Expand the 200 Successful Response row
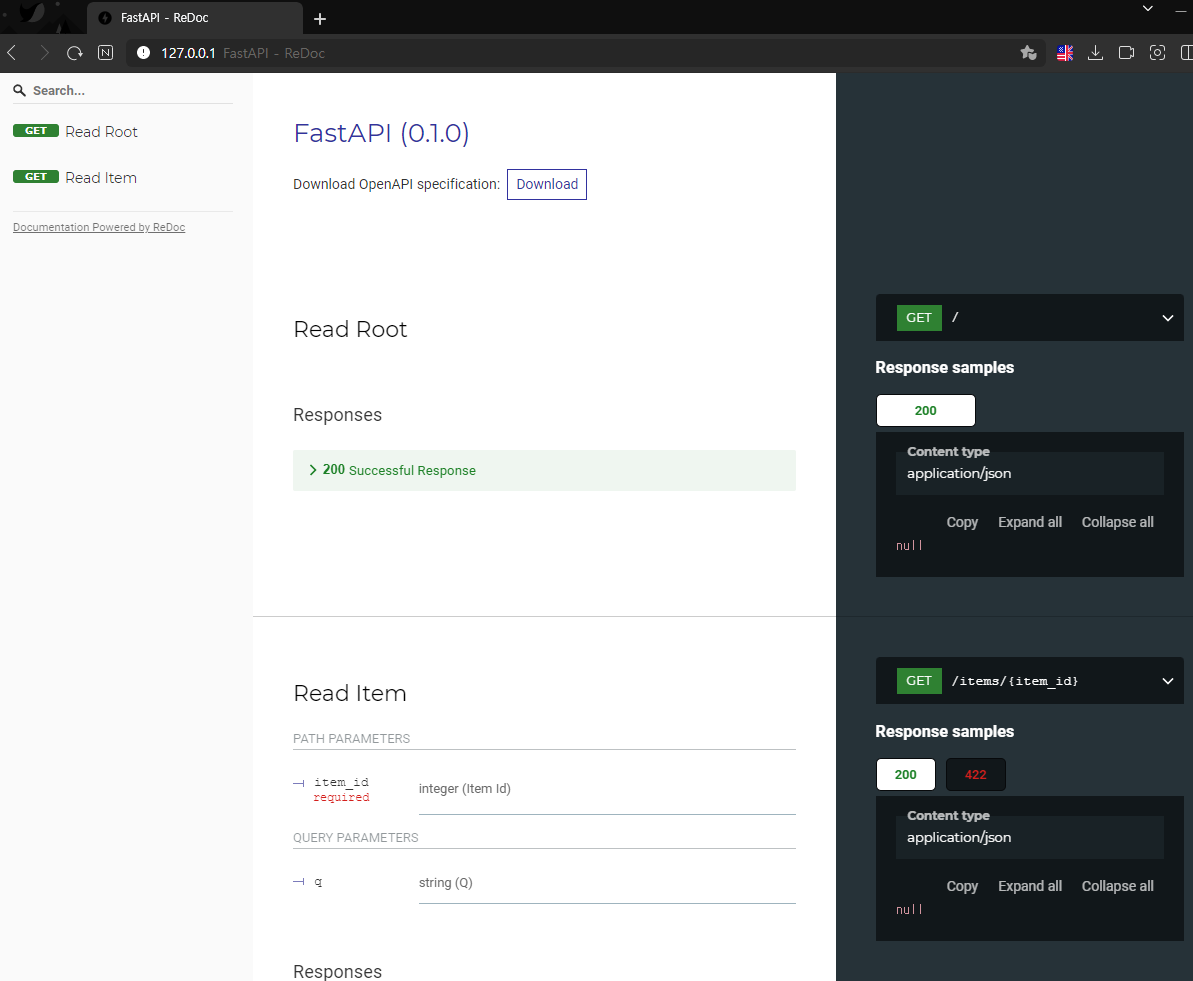The width and height of the screenshot is (1193, 981). [544, 470]
